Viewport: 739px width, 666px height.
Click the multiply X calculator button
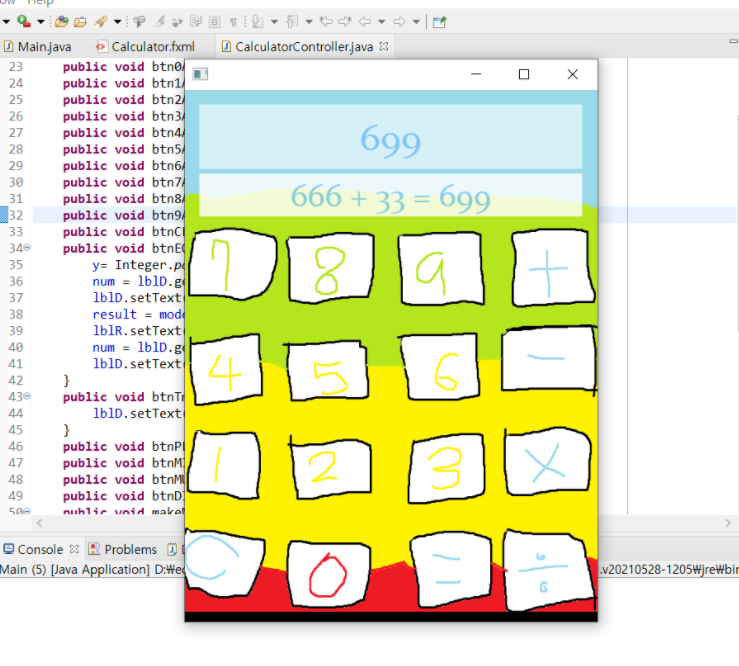(x=547, y=461)
